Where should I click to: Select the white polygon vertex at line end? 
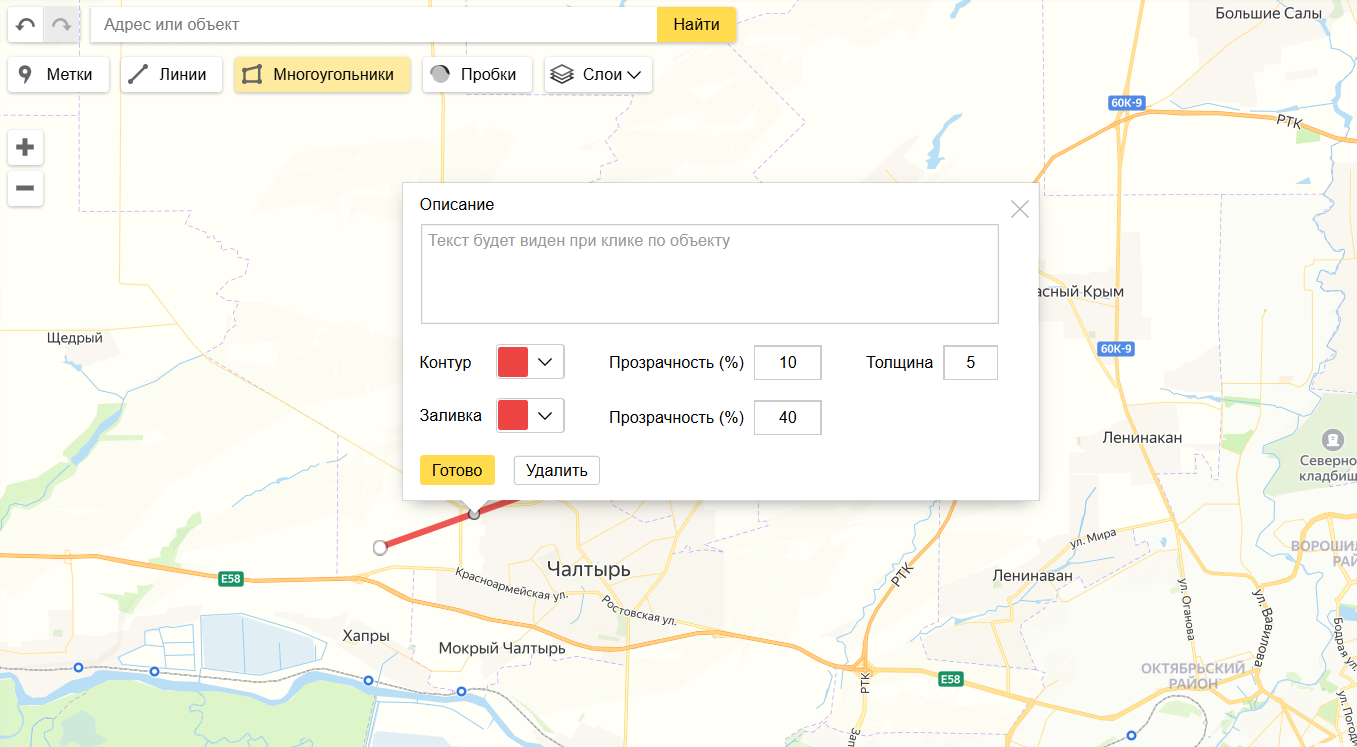[x=380, y=547]
